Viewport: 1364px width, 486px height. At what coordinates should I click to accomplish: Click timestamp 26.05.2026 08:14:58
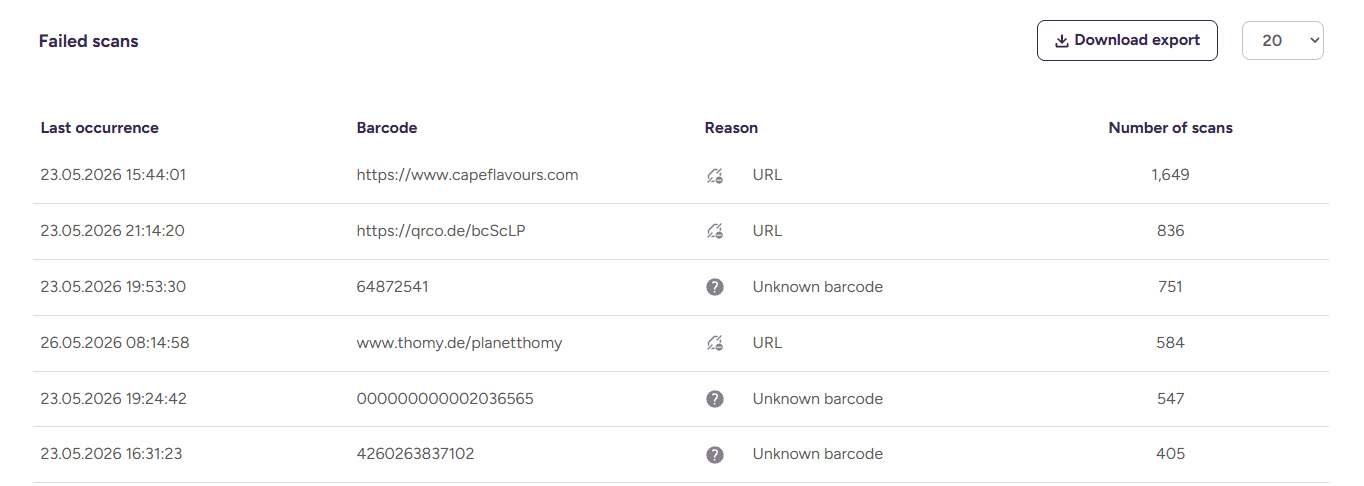coord(115,343)
